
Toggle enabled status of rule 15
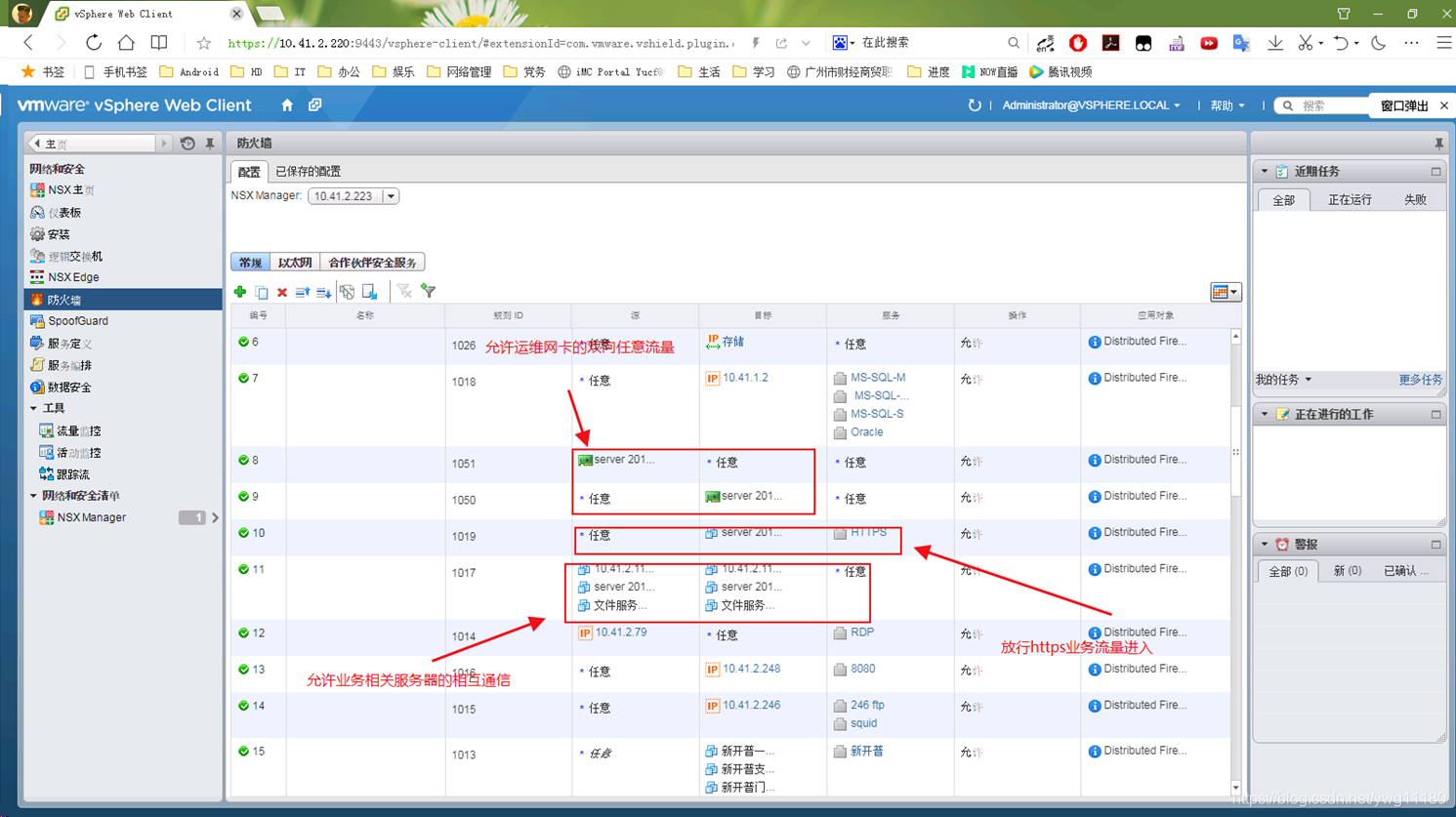[x=243, y=751]
